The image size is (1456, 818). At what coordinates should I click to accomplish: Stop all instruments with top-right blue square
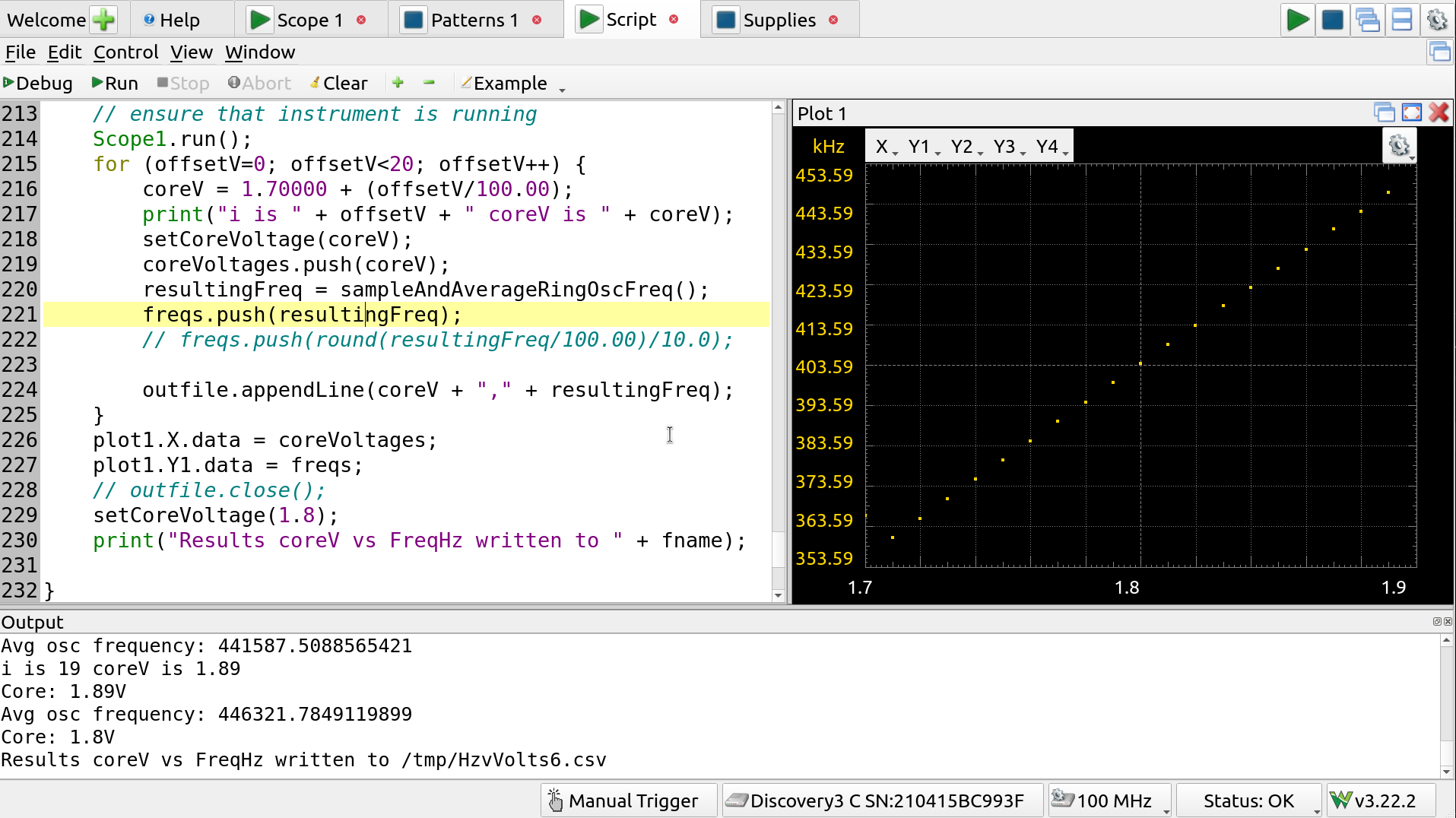click(x=1332, y=20)
